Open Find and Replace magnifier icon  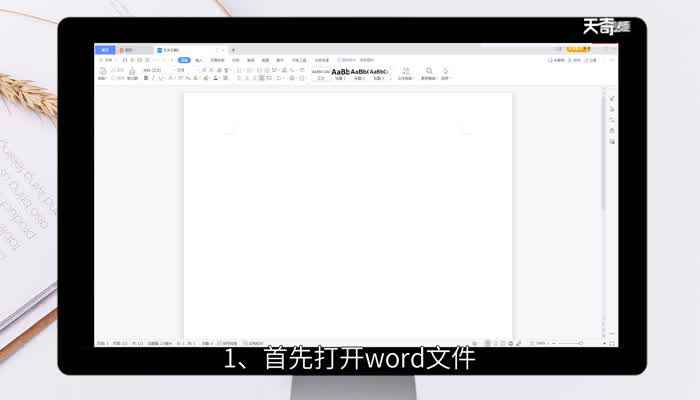[429, 71]
